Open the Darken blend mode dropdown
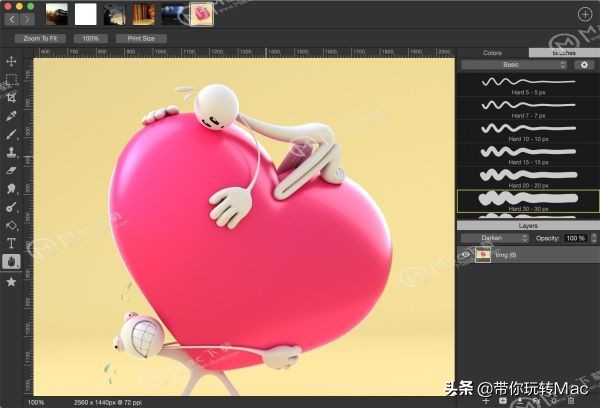The height and width of the screenshot is (408, 600). coord(495,238)
